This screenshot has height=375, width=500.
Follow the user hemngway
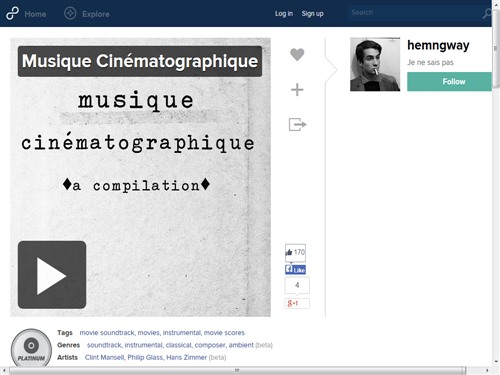click(x=449, y=81)
